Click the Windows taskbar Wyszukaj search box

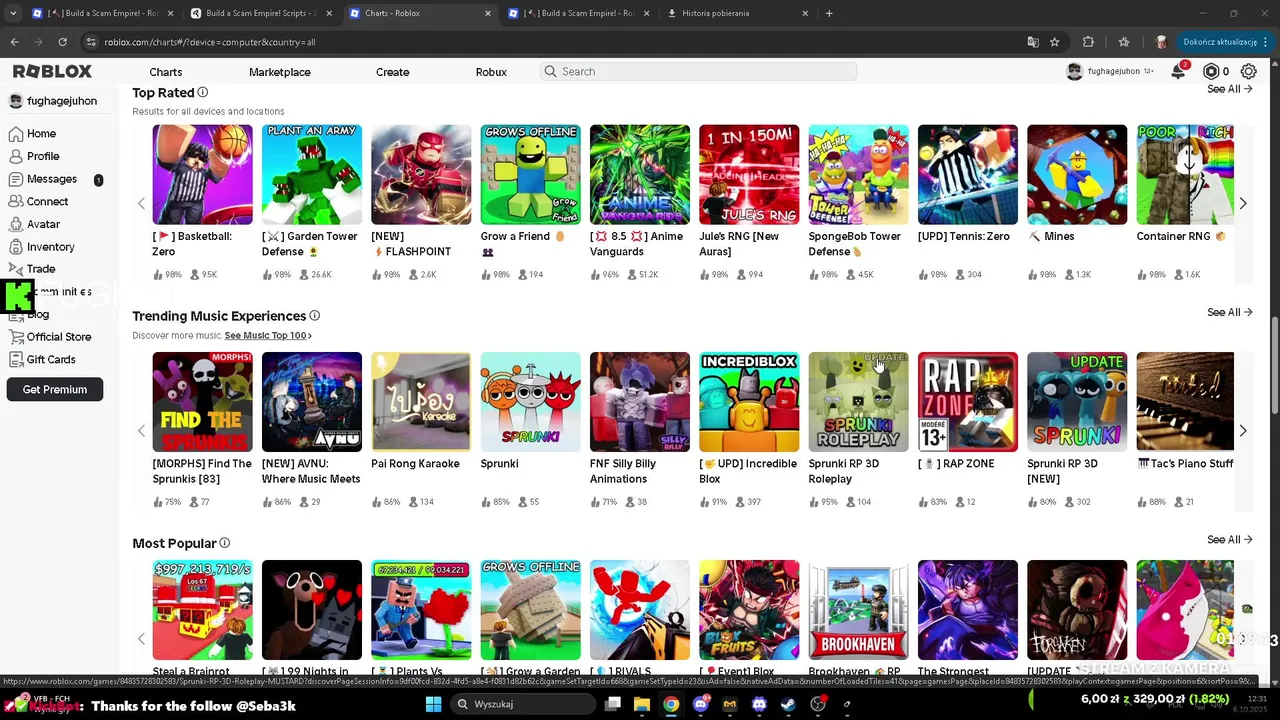click(521, 704)
